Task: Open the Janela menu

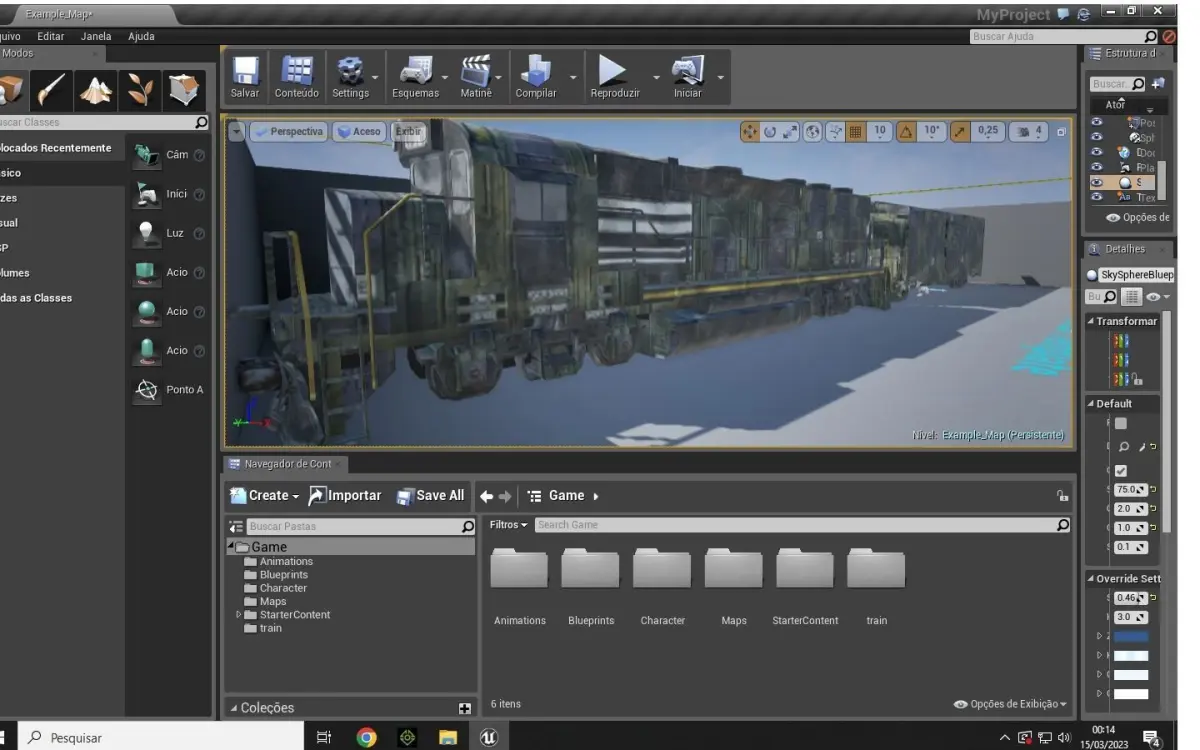Action: pos(96,36)
